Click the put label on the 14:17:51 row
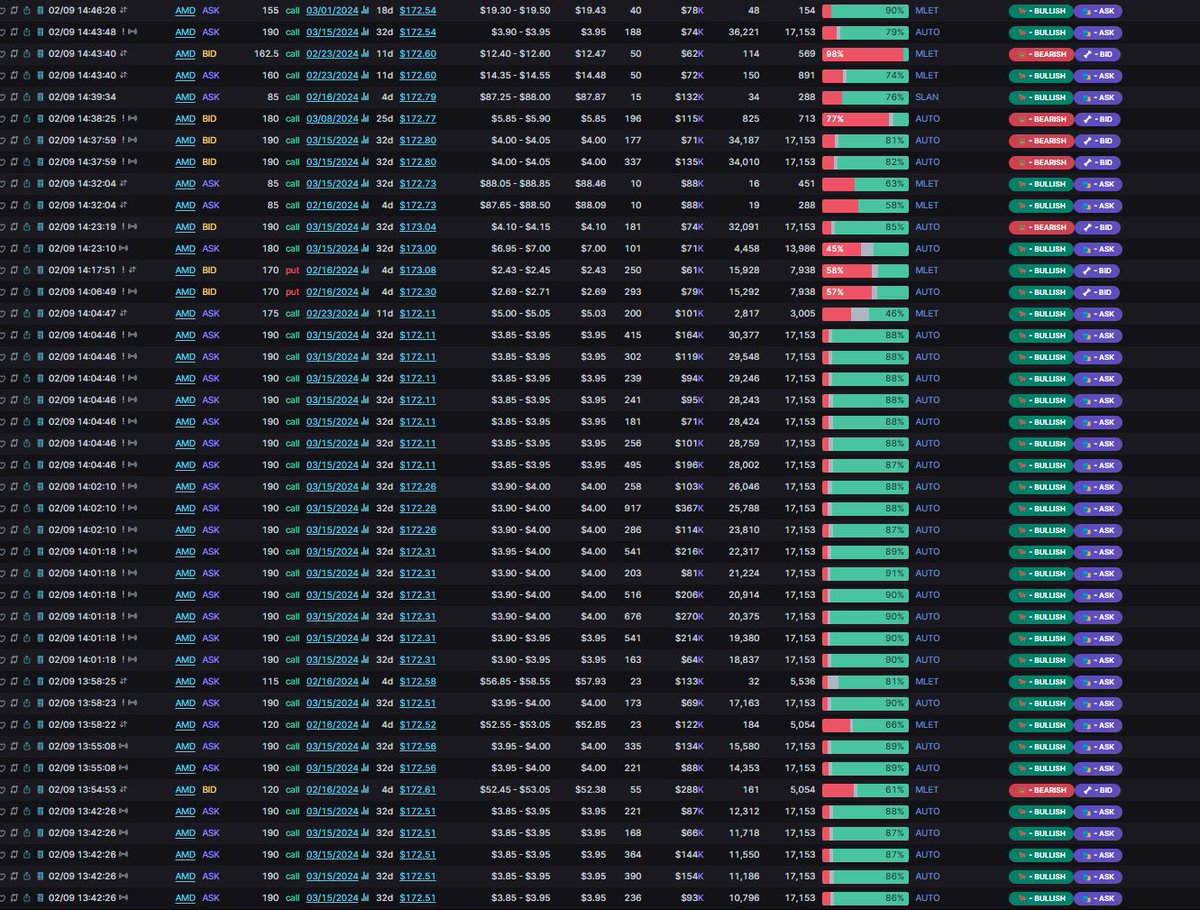 [292, 270]
